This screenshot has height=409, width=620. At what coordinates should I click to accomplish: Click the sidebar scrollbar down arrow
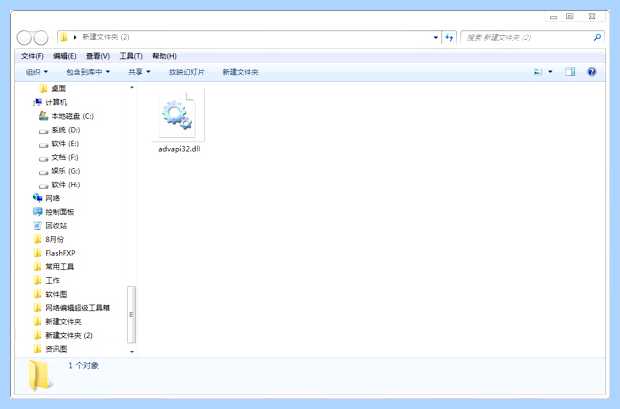(x=132, y=351)
